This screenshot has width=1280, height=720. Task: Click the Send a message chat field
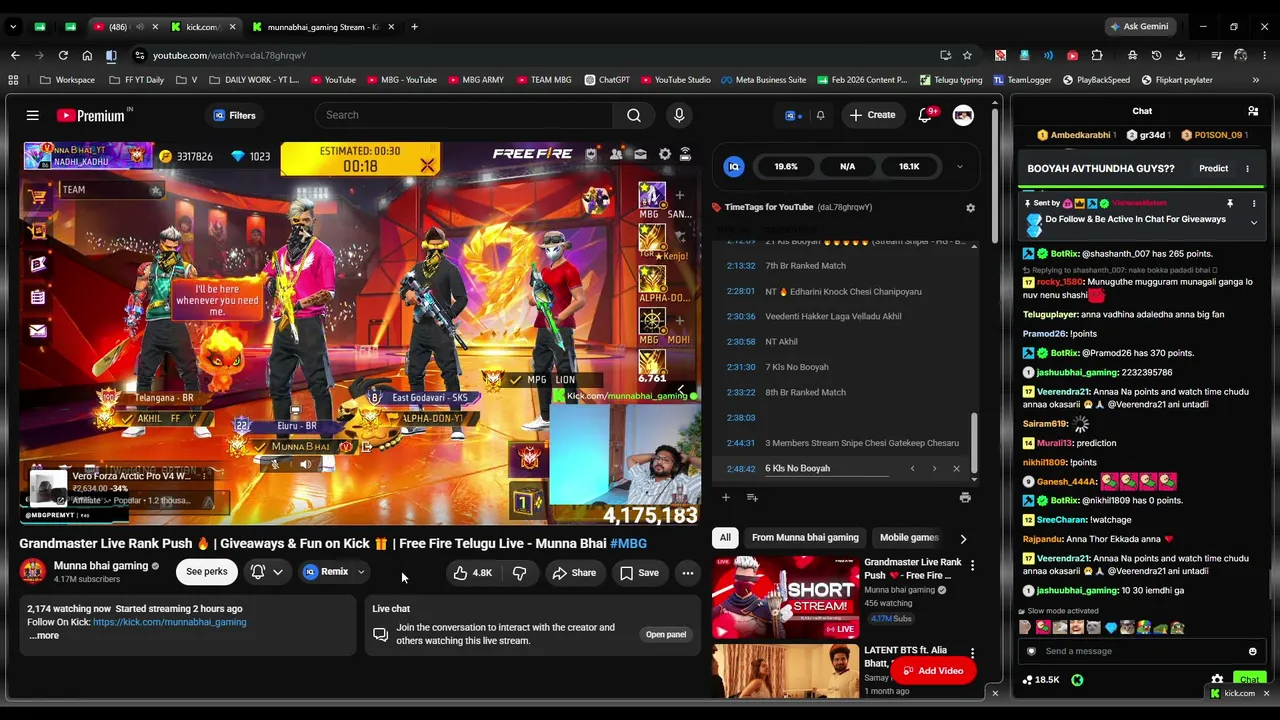(x=1130, y=651)
